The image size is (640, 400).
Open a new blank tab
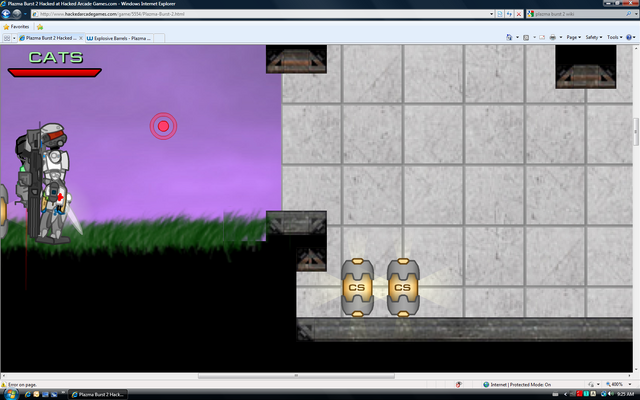pos(159,38)
